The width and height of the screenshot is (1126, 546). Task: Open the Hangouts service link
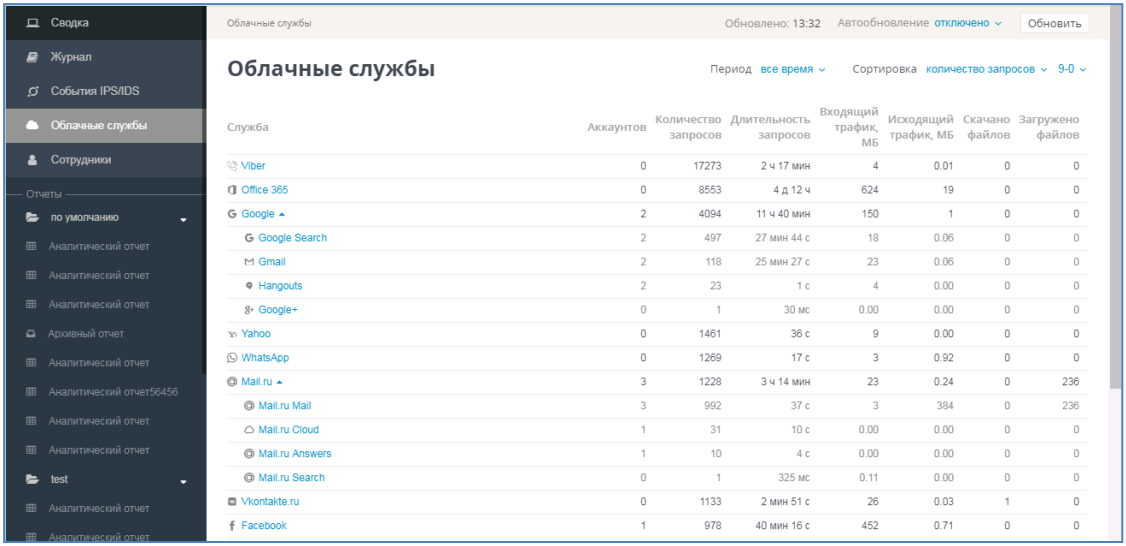click(280, 286)
